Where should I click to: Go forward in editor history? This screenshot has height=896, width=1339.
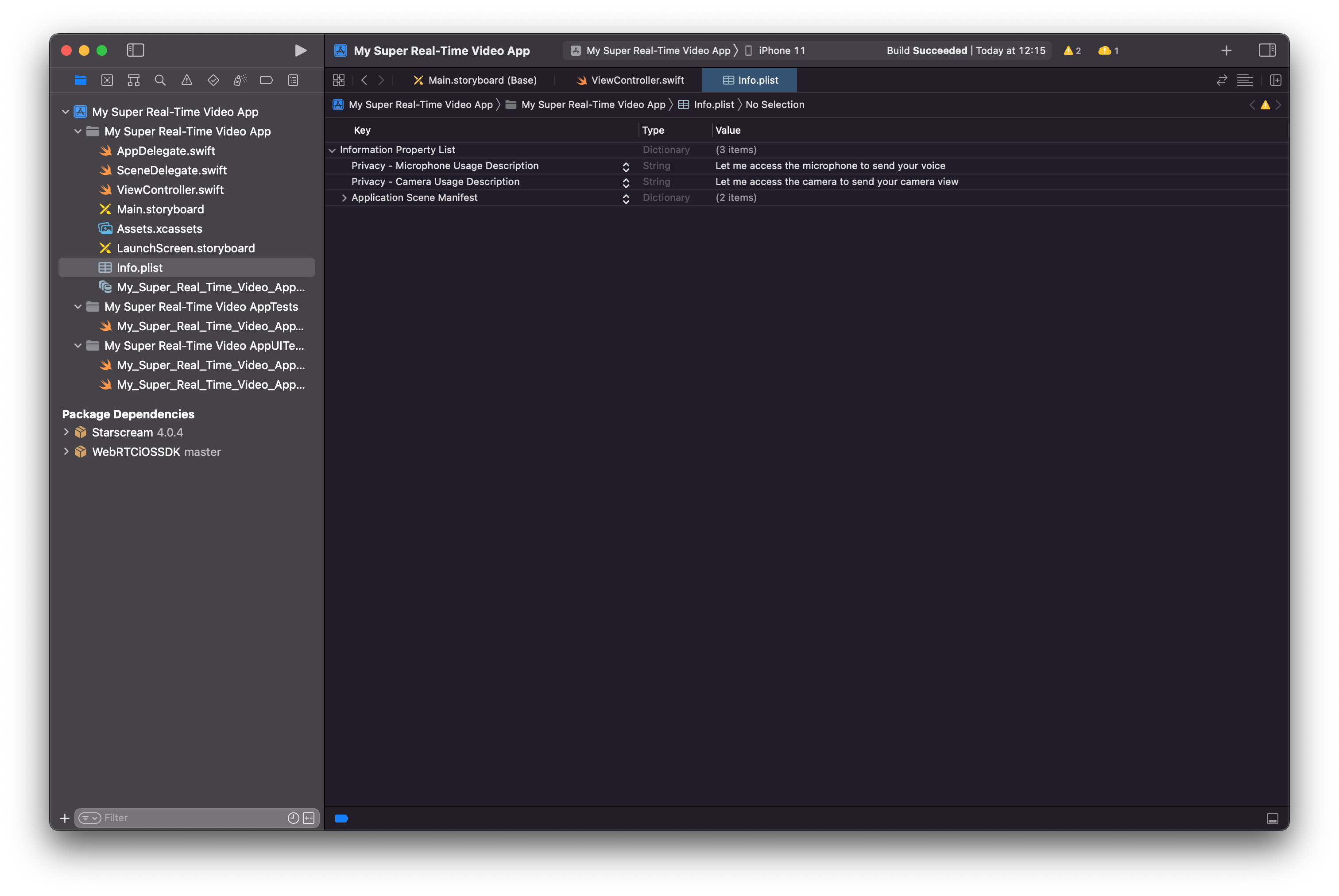(381, 81)
